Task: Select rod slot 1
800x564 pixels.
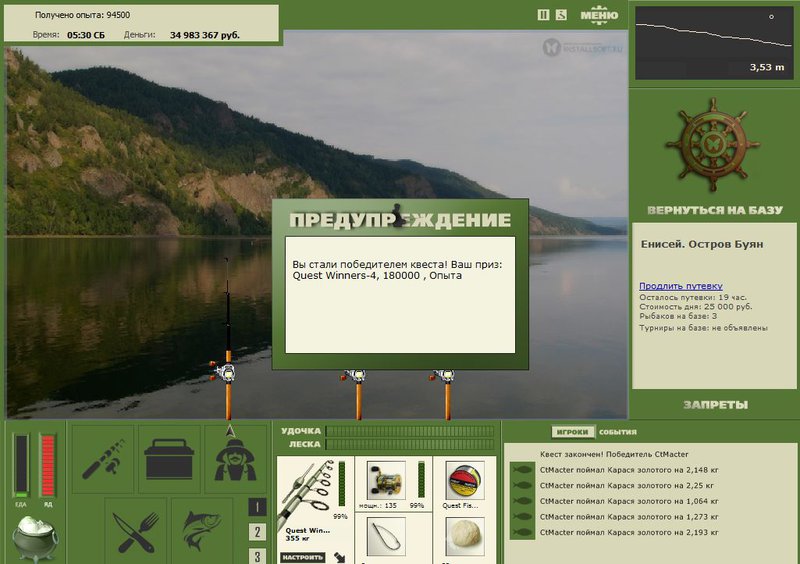Action: click(x=257, y=507)
